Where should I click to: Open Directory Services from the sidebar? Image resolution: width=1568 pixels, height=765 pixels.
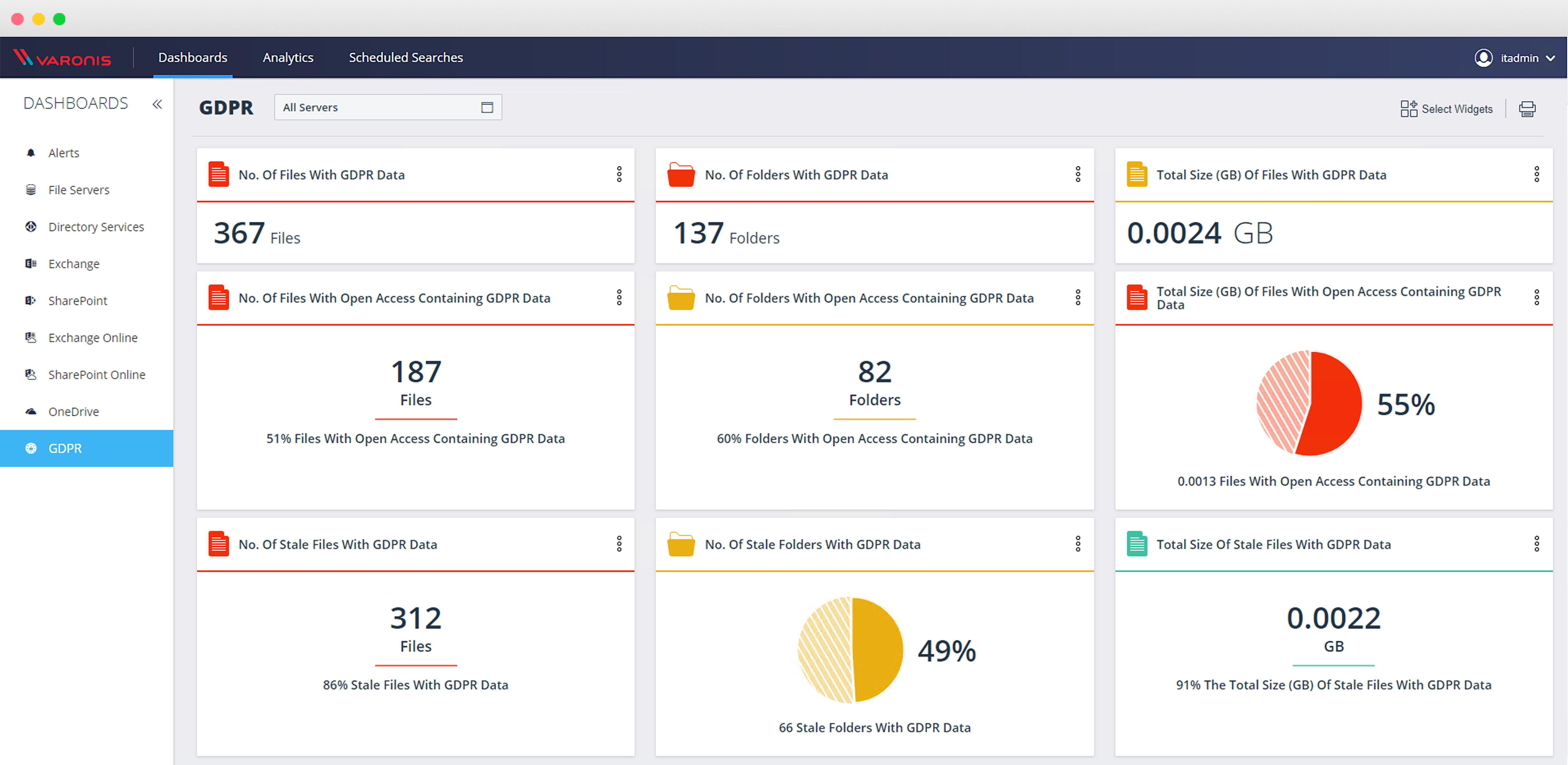(x=96, y=227)
